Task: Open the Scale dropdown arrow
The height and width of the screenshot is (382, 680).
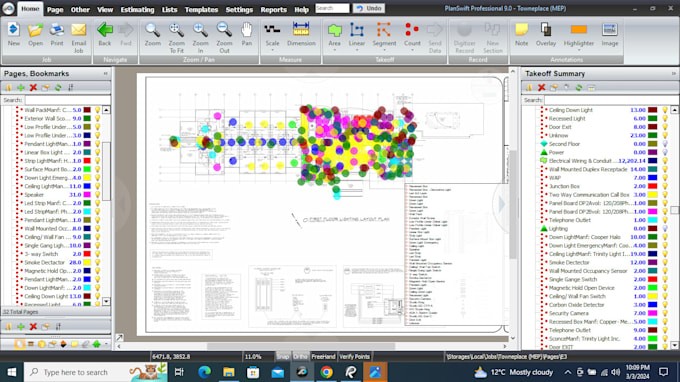Action: [x=272, y=50]
